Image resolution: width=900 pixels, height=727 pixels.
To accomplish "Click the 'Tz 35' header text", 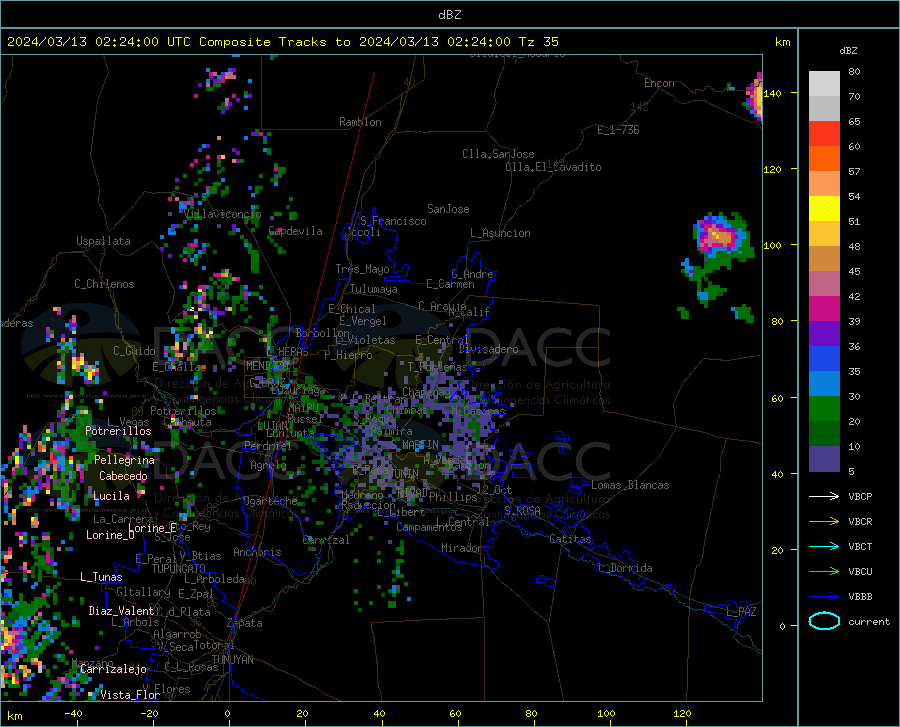I will [538, 42].
